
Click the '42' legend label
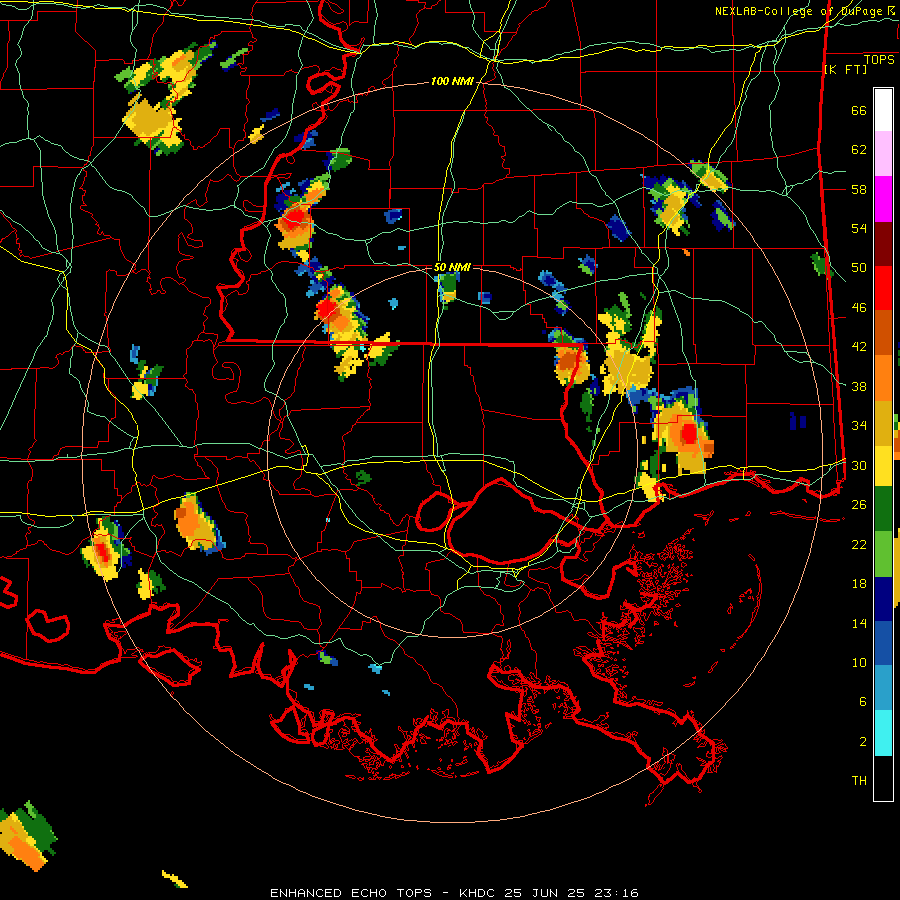tap(859, 347)
